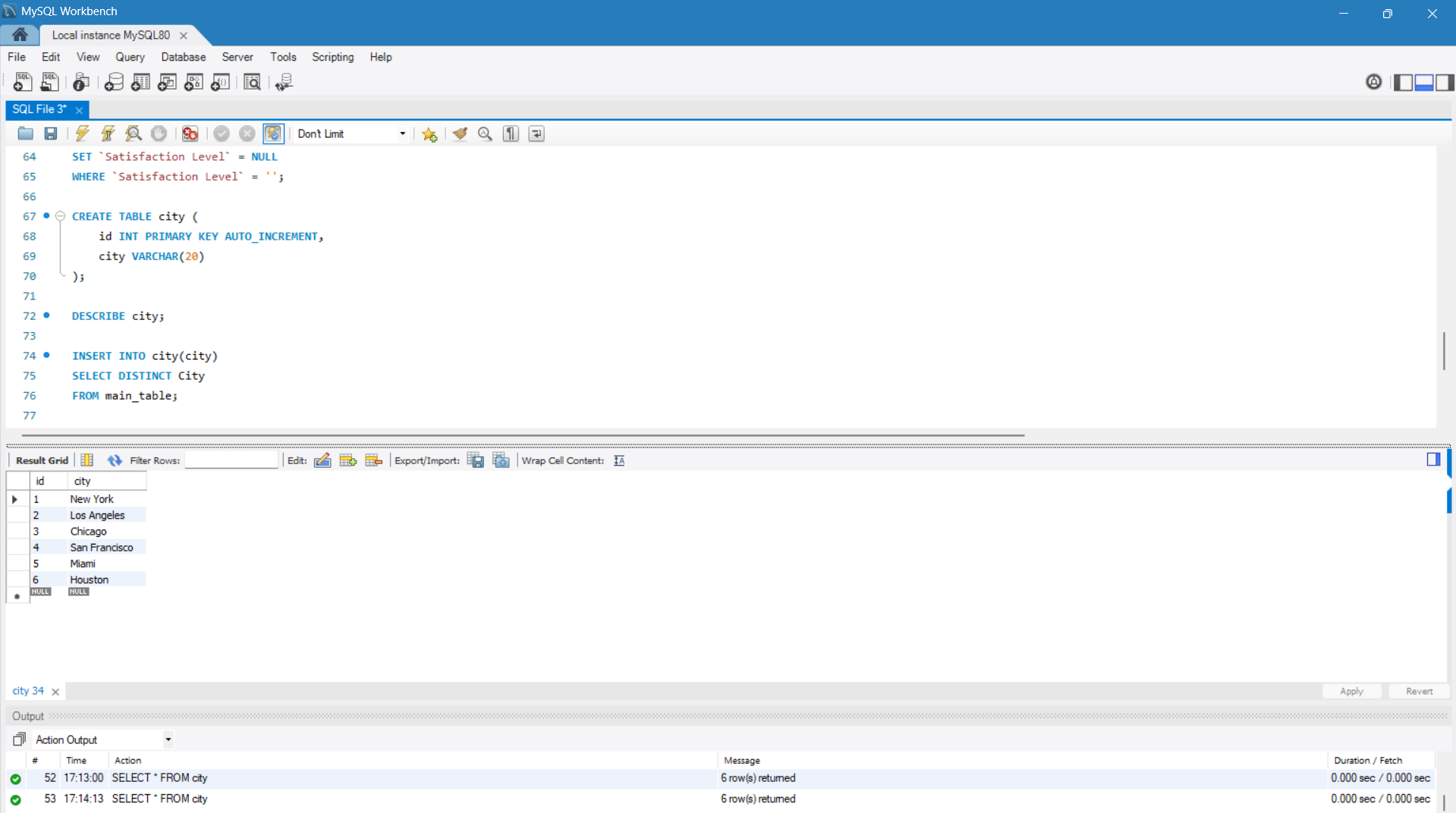Refresh result grid data
1456x813 pixels.
click(115, 460)
